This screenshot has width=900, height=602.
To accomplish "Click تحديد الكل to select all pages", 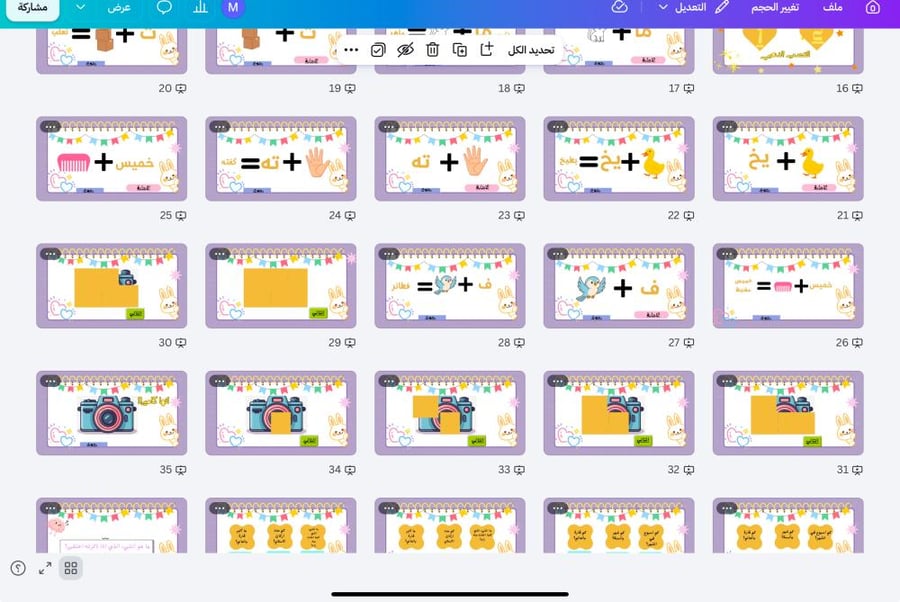I will pyautogui.click(x=531, y=51).
